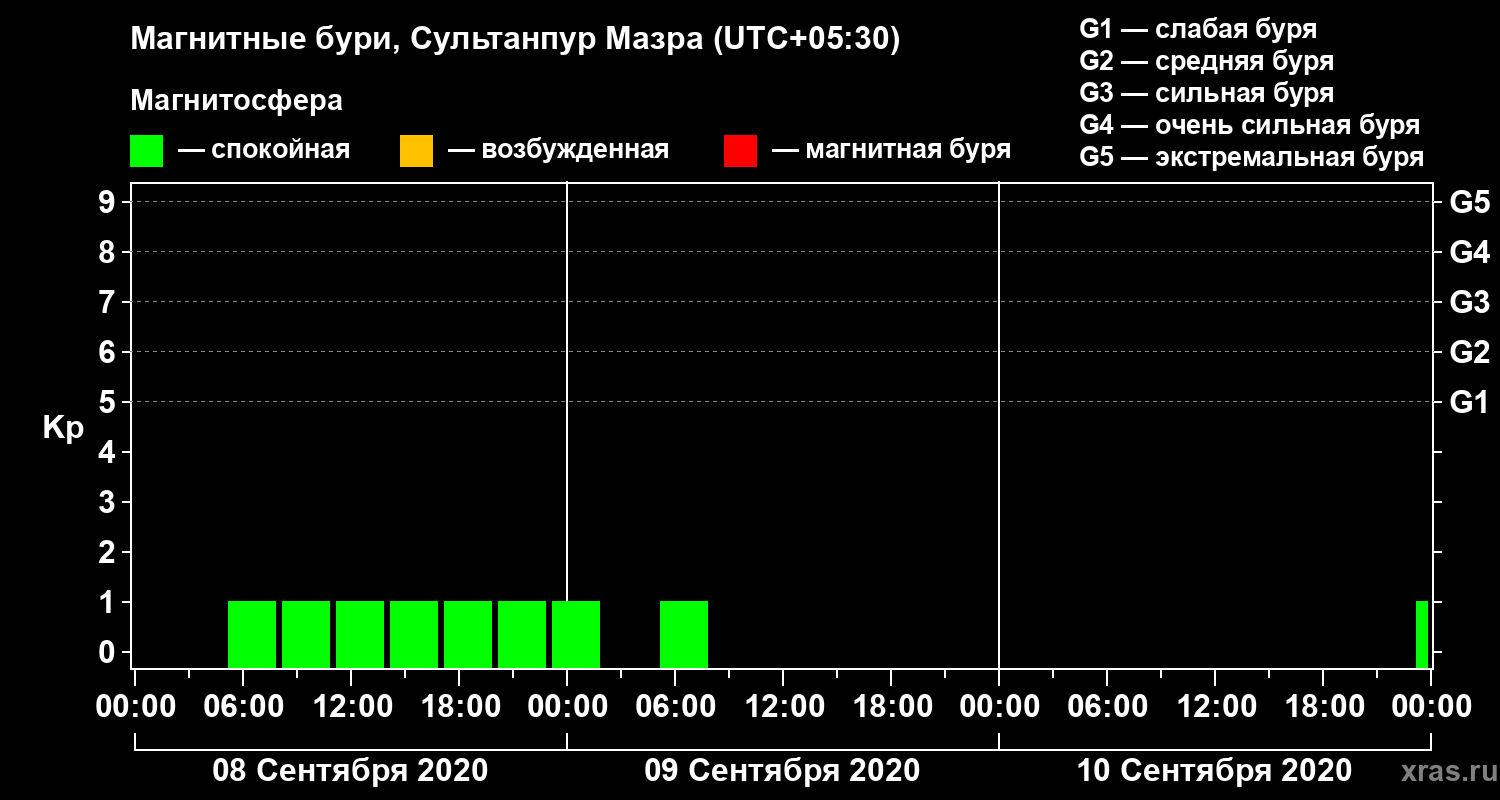This screenshot has width=1500, height=800.
Task: Click the Kp value 9 axis label
Action: [x=109, y=203]
